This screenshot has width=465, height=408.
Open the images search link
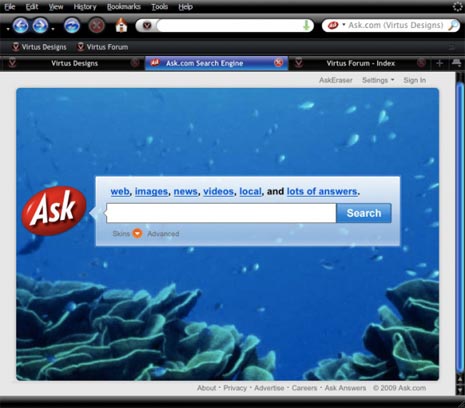pyautogui.click(x=151, y=191)
